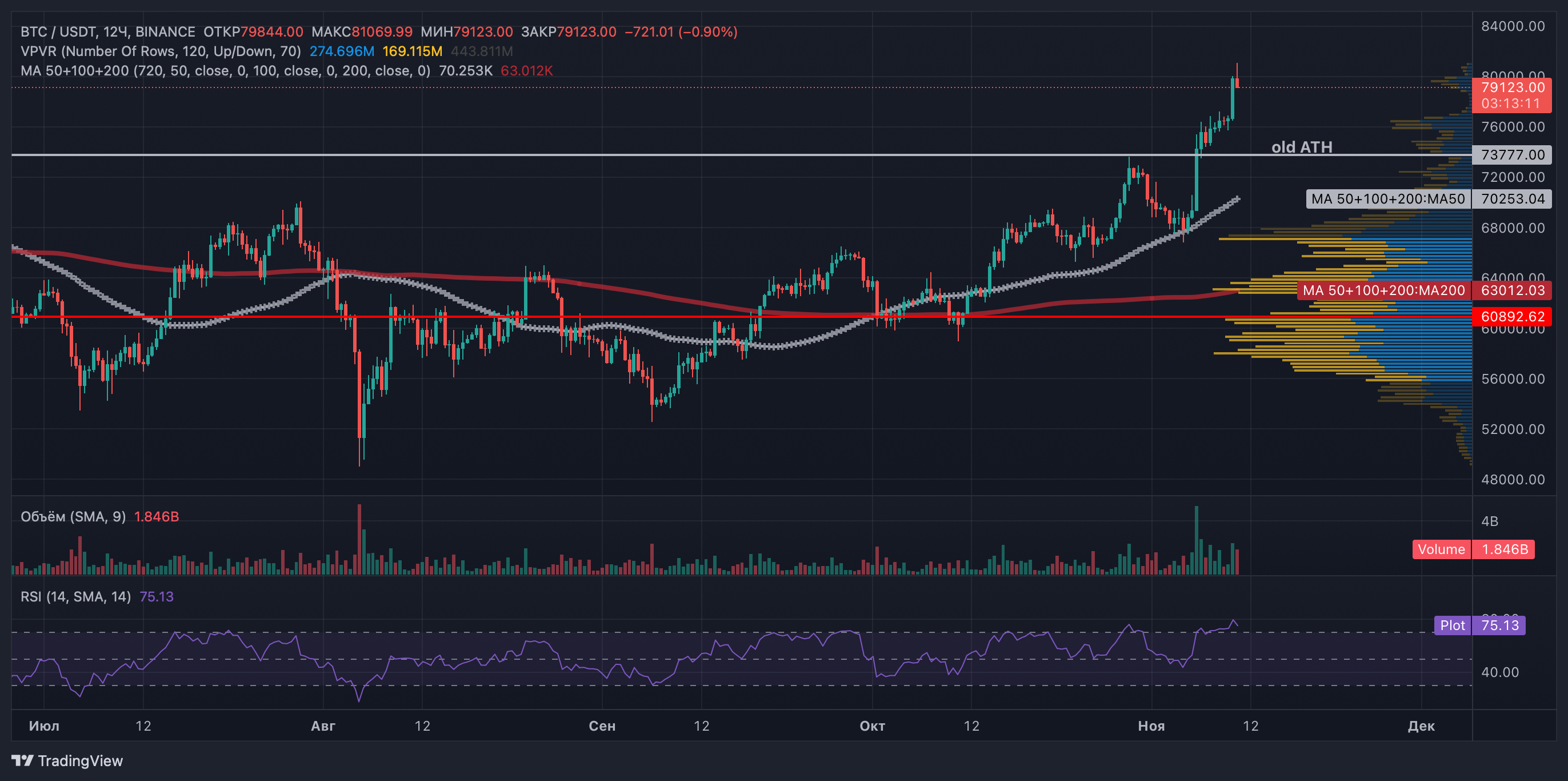Click VPVR up volume value 274.696M

point(342,51)
